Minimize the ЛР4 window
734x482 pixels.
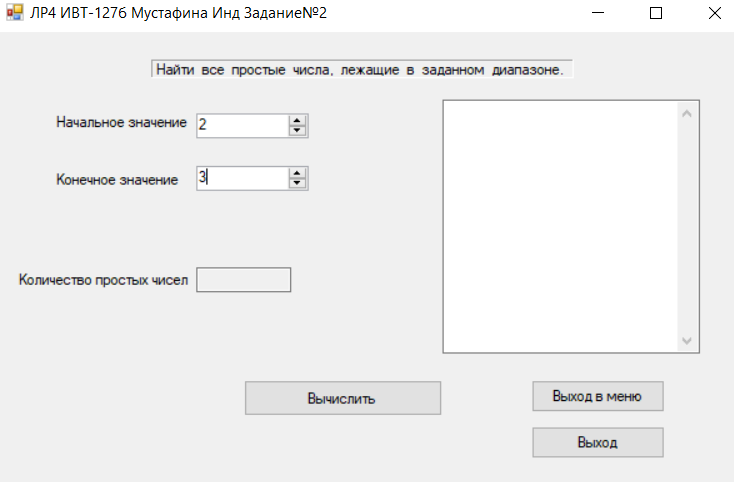(x=598, y=13)
